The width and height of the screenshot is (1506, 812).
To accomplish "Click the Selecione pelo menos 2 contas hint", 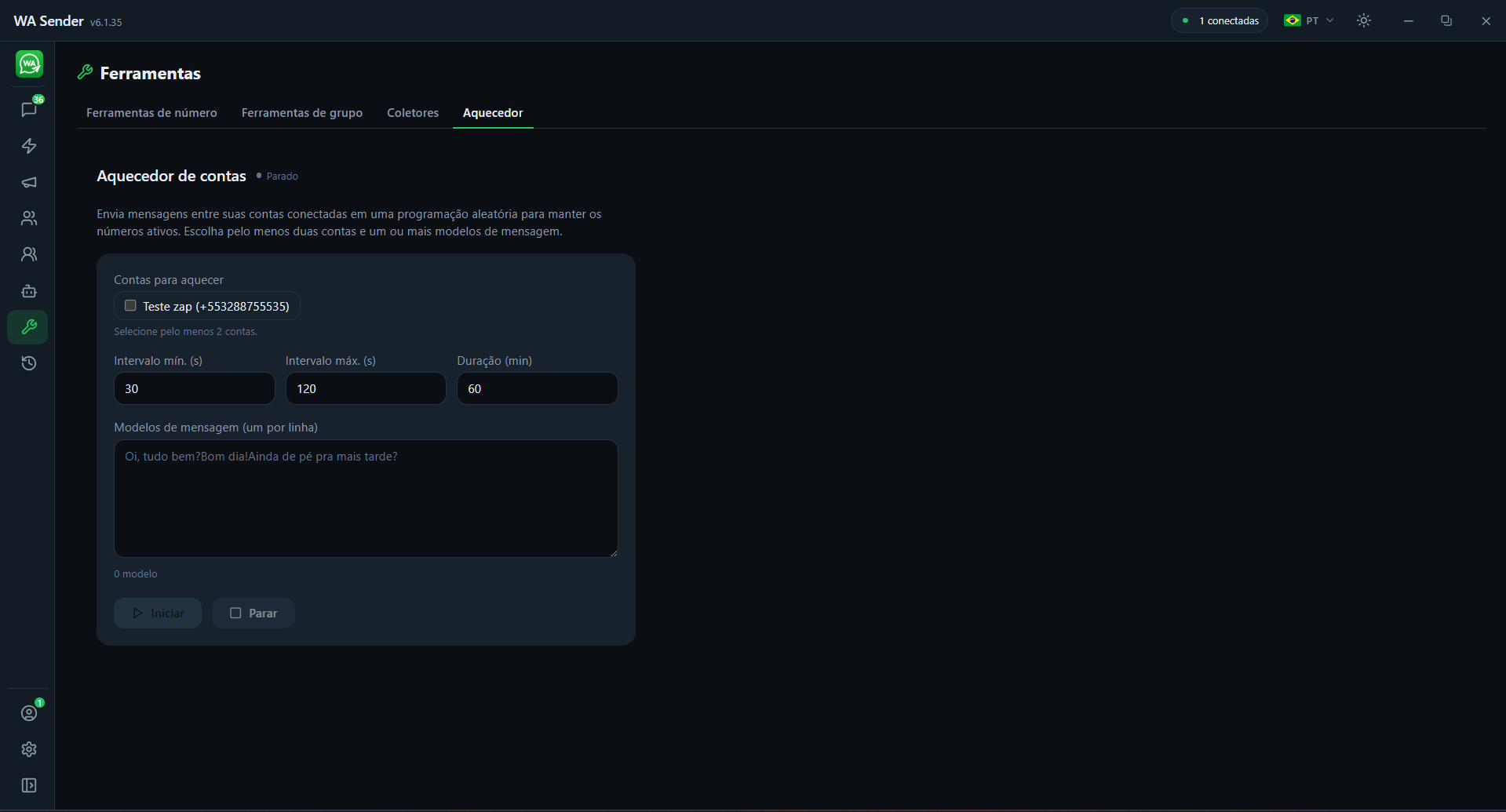I will (x=185, y=332).
